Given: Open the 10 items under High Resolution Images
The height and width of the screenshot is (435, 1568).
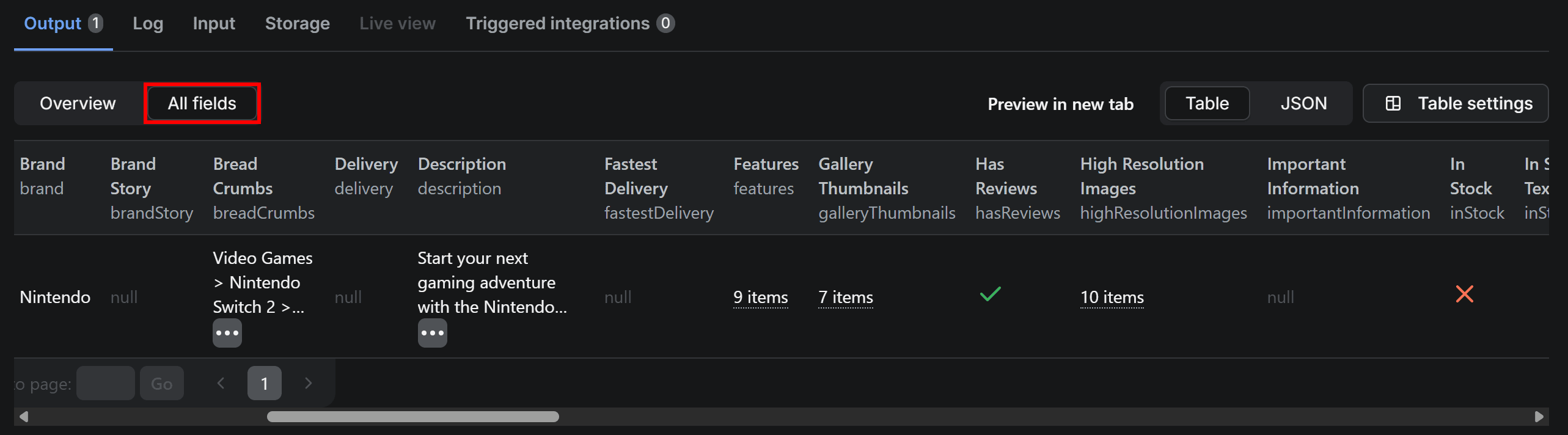Looking at the screenshot, I should 1112,297.
